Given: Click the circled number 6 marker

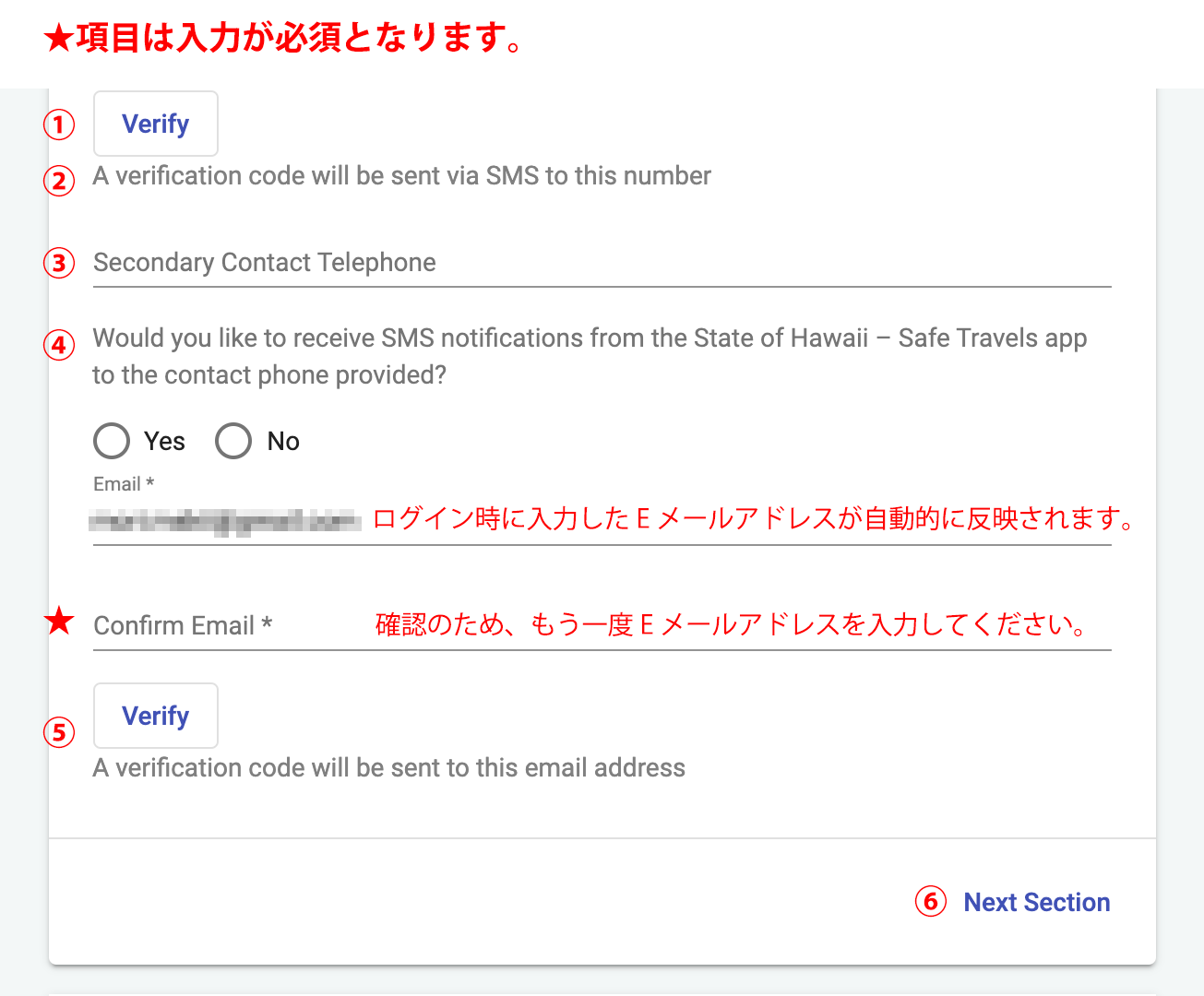Looking at the screenshot, I should coord(930,901).
